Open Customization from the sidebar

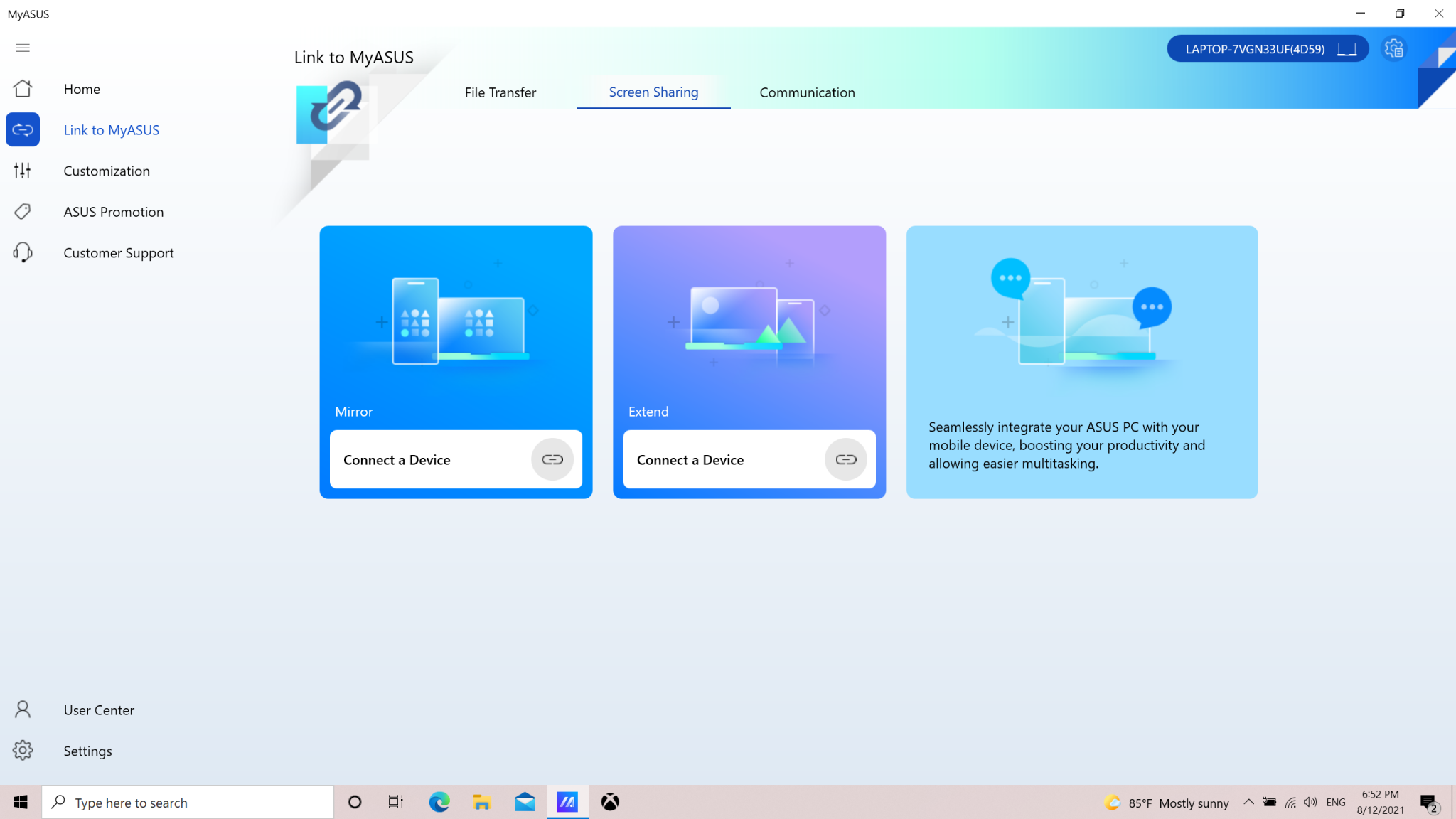(107, 171)
